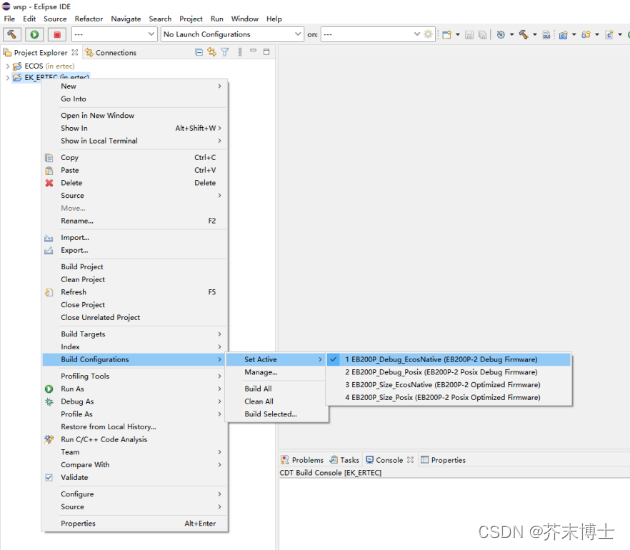Click the build configuration toolbar icon

[x=501, y=35]
